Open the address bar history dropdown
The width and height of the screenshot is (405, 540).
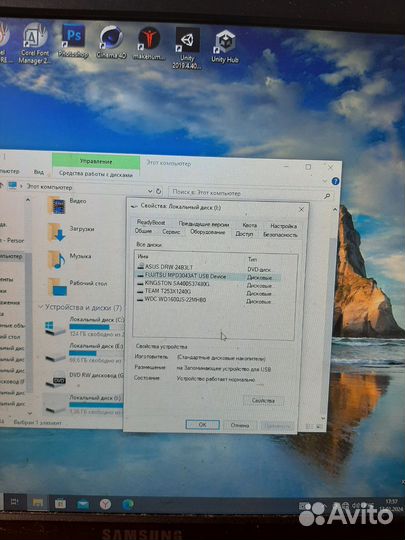(150, 190)
